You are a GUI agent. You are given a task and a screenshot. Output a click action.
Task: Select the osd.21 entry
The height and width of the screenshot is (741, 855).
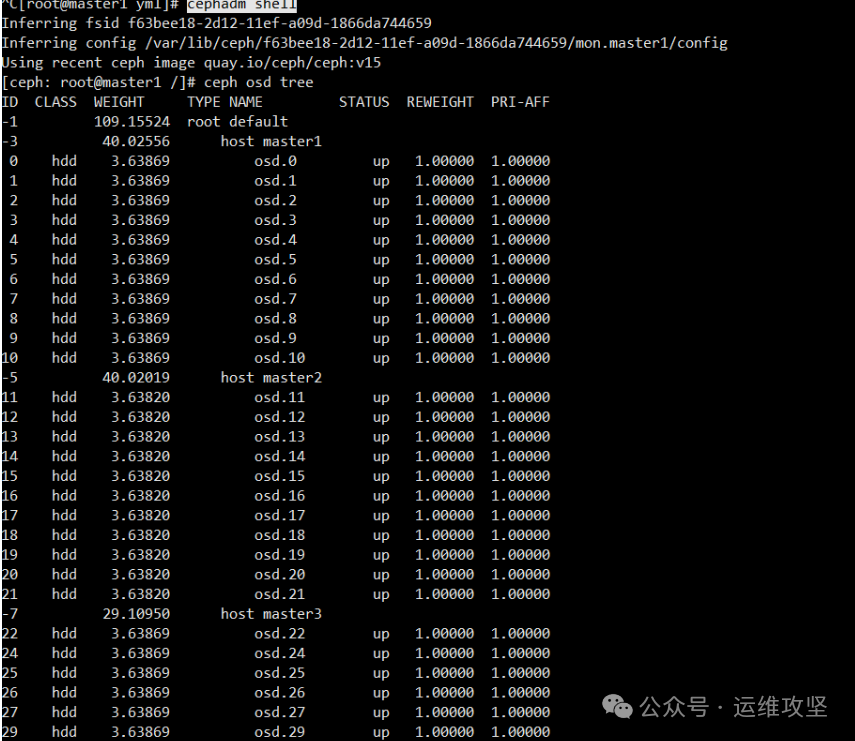click(x=279, y=594)
